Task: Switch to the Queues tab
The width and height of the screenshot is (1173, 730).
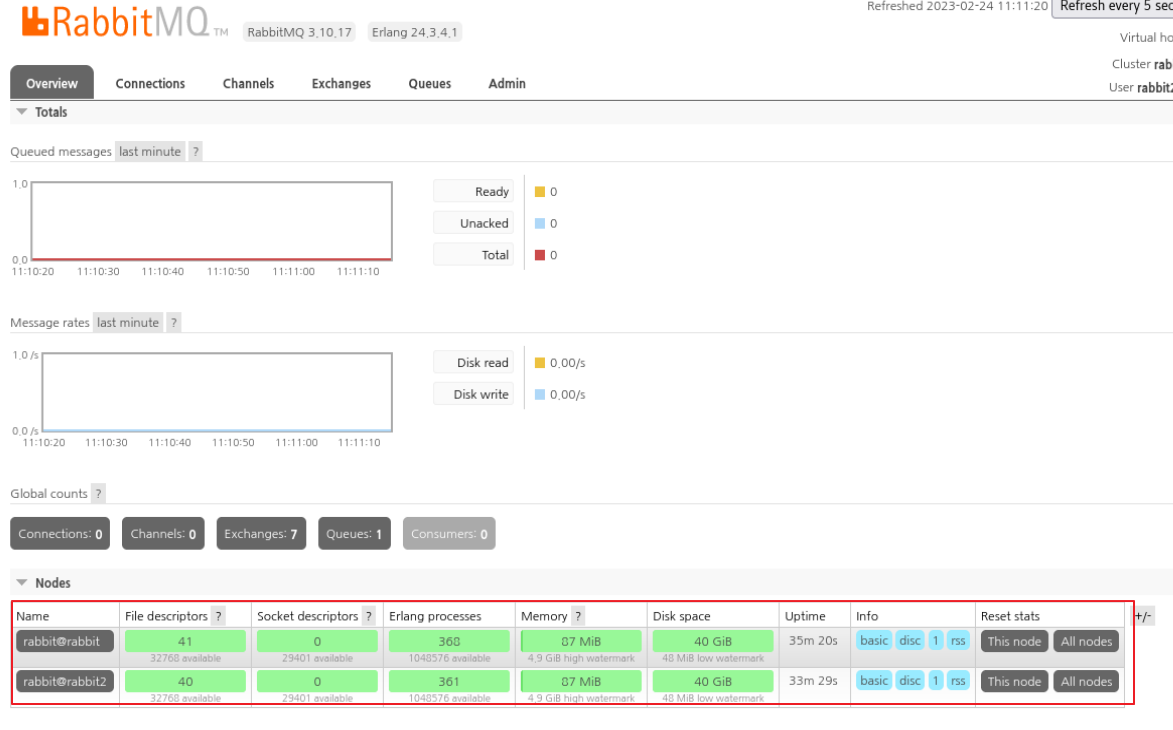Action: click(429, 84)
